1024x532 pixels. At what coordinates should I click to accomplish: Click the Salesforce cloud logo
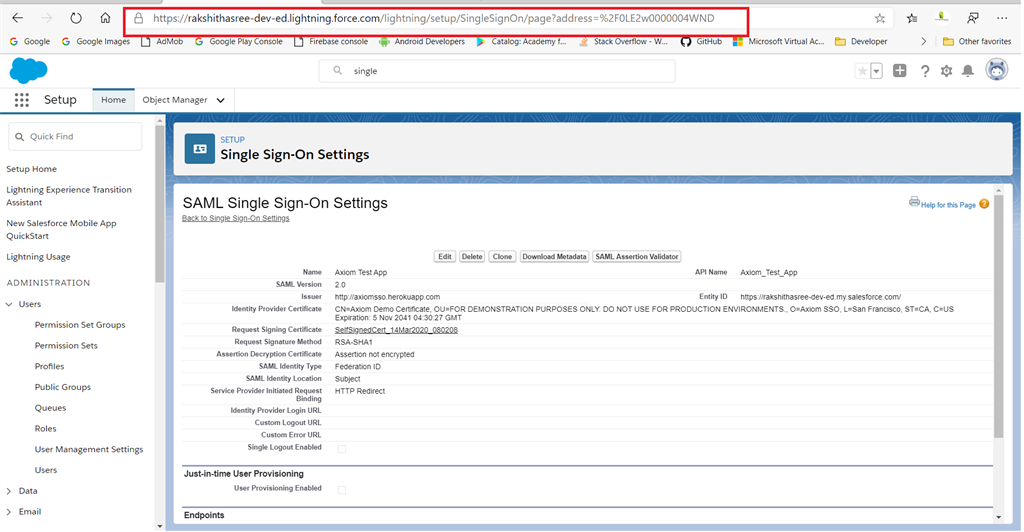[x=28, y=70]
